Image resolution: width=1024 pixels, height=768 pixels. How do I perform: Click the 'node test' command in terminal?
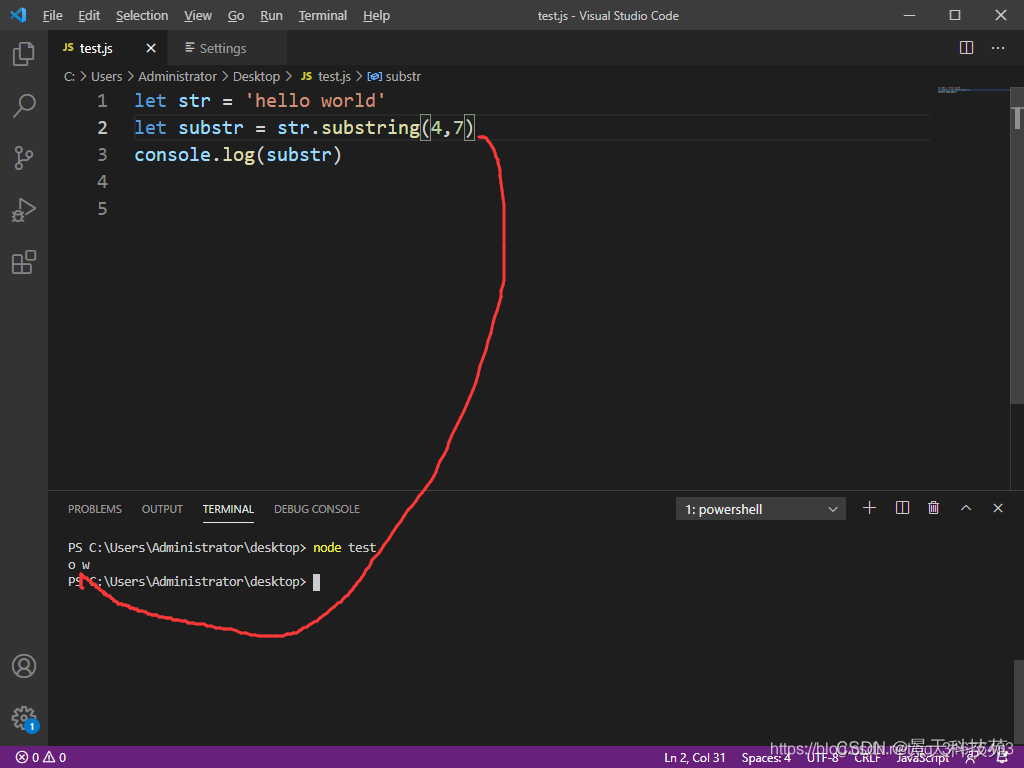point(345,547)
